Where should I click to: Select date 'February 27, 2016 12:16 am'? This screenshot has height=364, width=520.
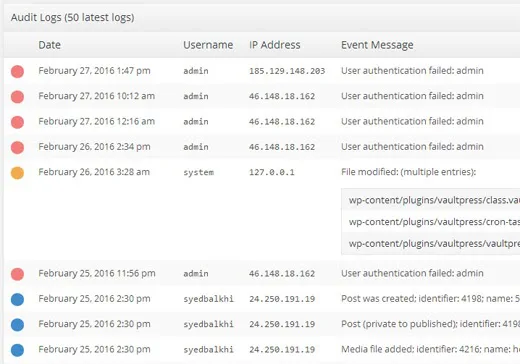(96, 121)
